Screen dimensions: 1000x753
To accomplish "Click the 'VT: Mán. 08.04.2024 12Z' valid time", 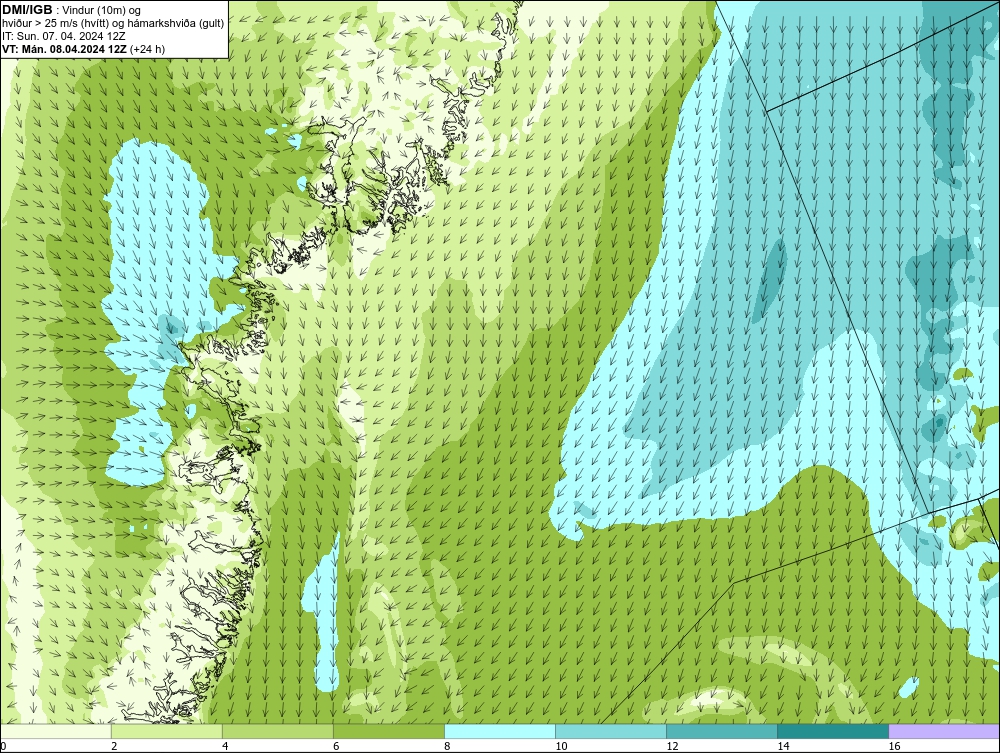I will pos(64,49).
